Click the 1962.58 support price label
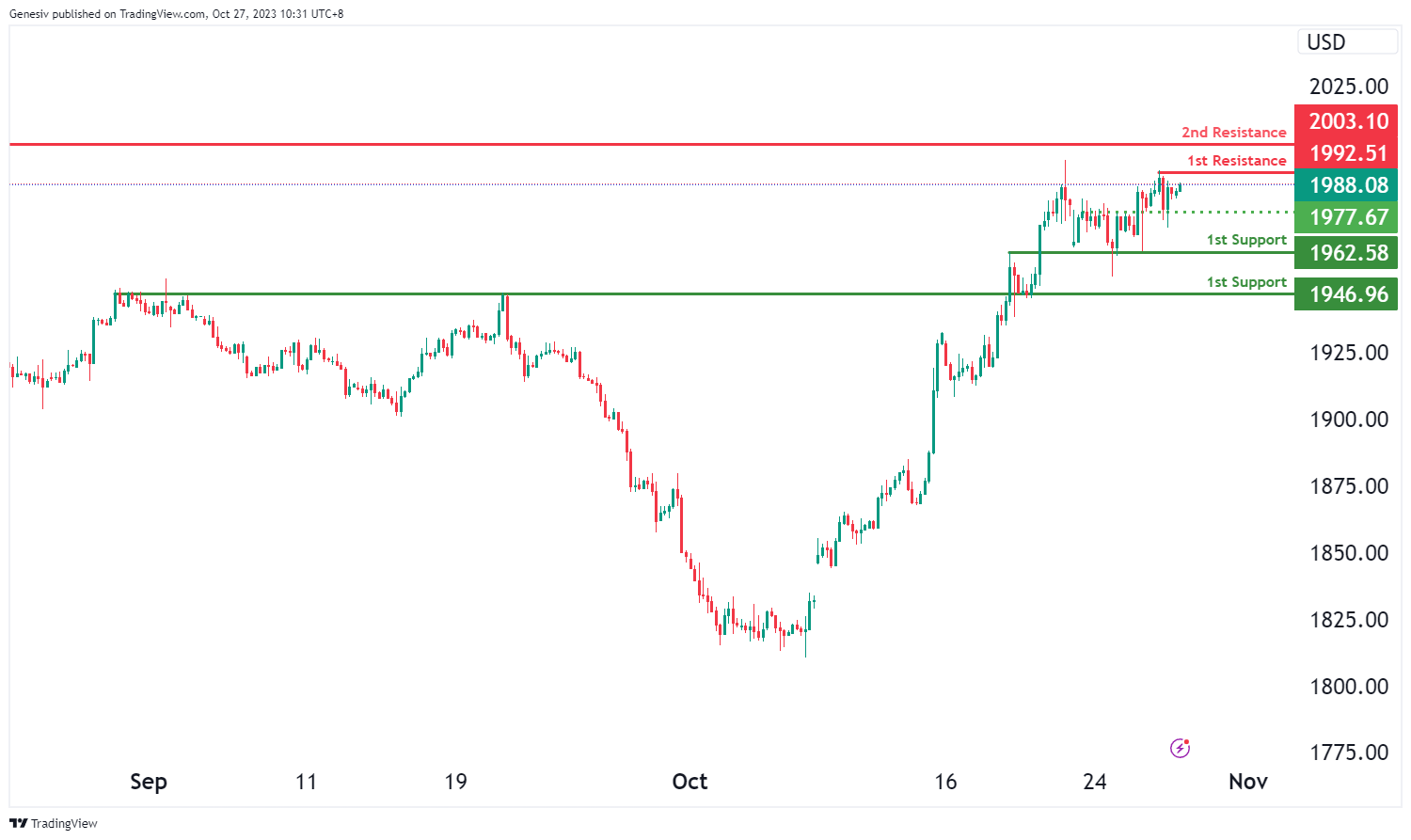Screen dimensions: 1411x840 1347,253
